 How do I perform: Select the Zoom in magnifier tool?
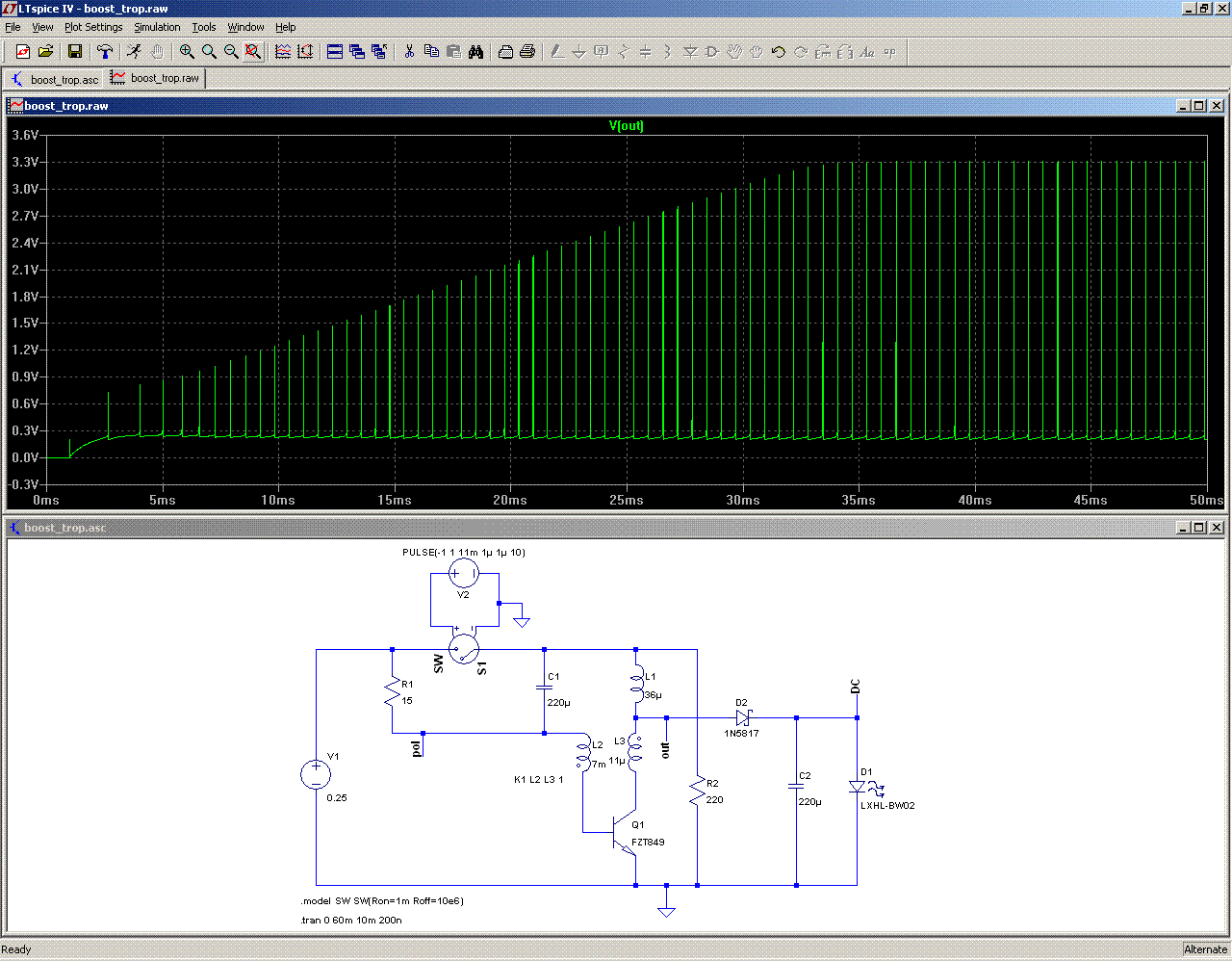(187, 52)
